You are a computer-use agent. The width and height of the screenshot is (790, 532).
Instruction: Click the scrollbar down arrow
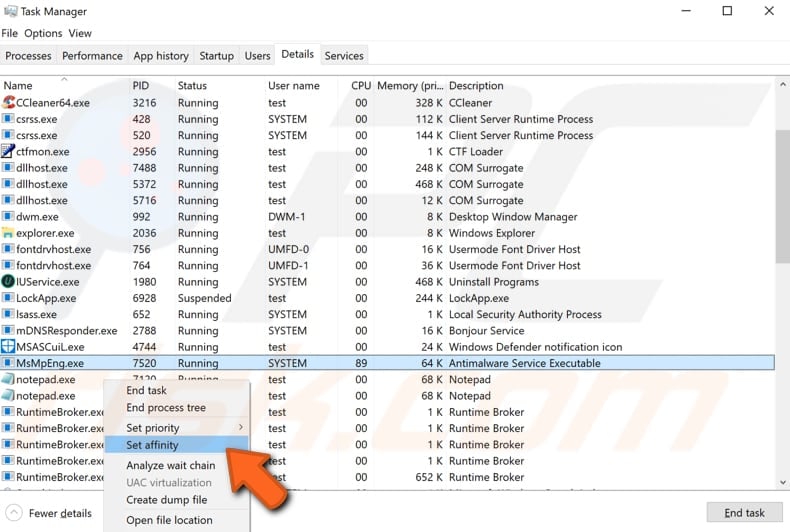[782, 482]
